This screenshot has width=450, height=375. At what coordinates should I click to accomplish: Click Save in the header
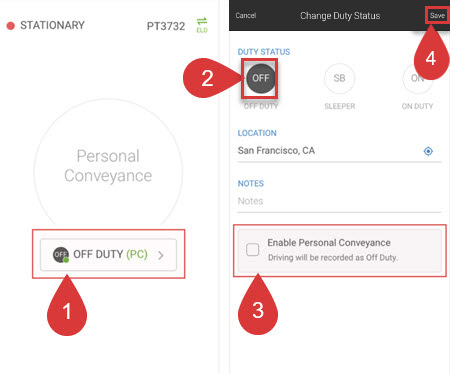pos(437,15)
